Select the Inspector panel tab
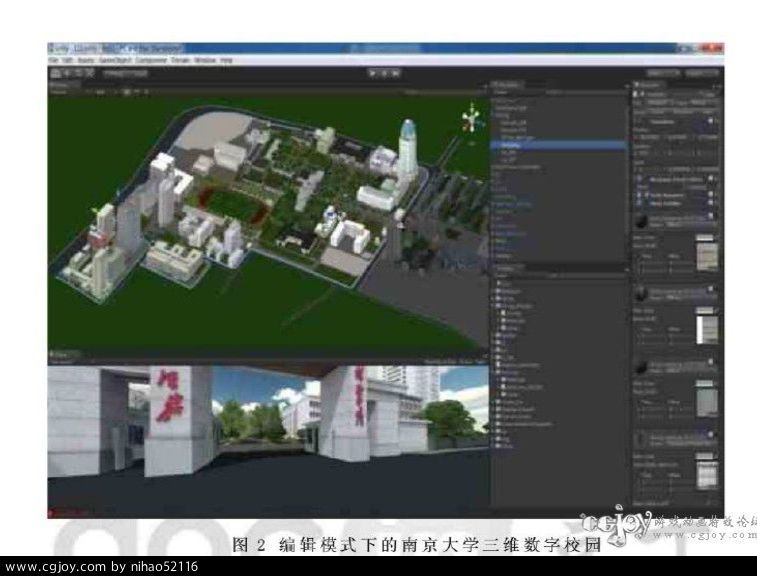This screenshot has width=757, height=576. coord(649,85)
